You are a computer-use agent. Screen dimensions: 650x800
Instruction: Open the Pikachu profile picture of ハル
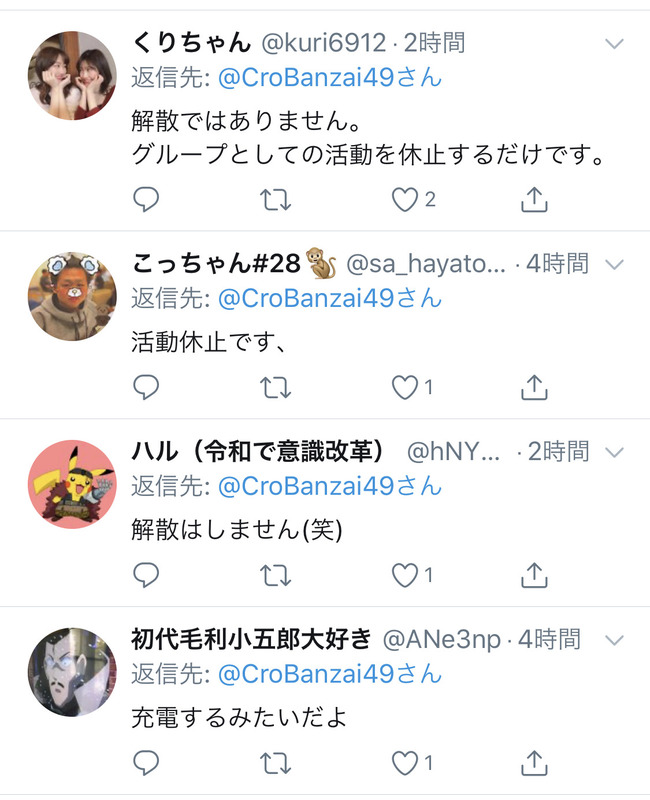(72, 484)
